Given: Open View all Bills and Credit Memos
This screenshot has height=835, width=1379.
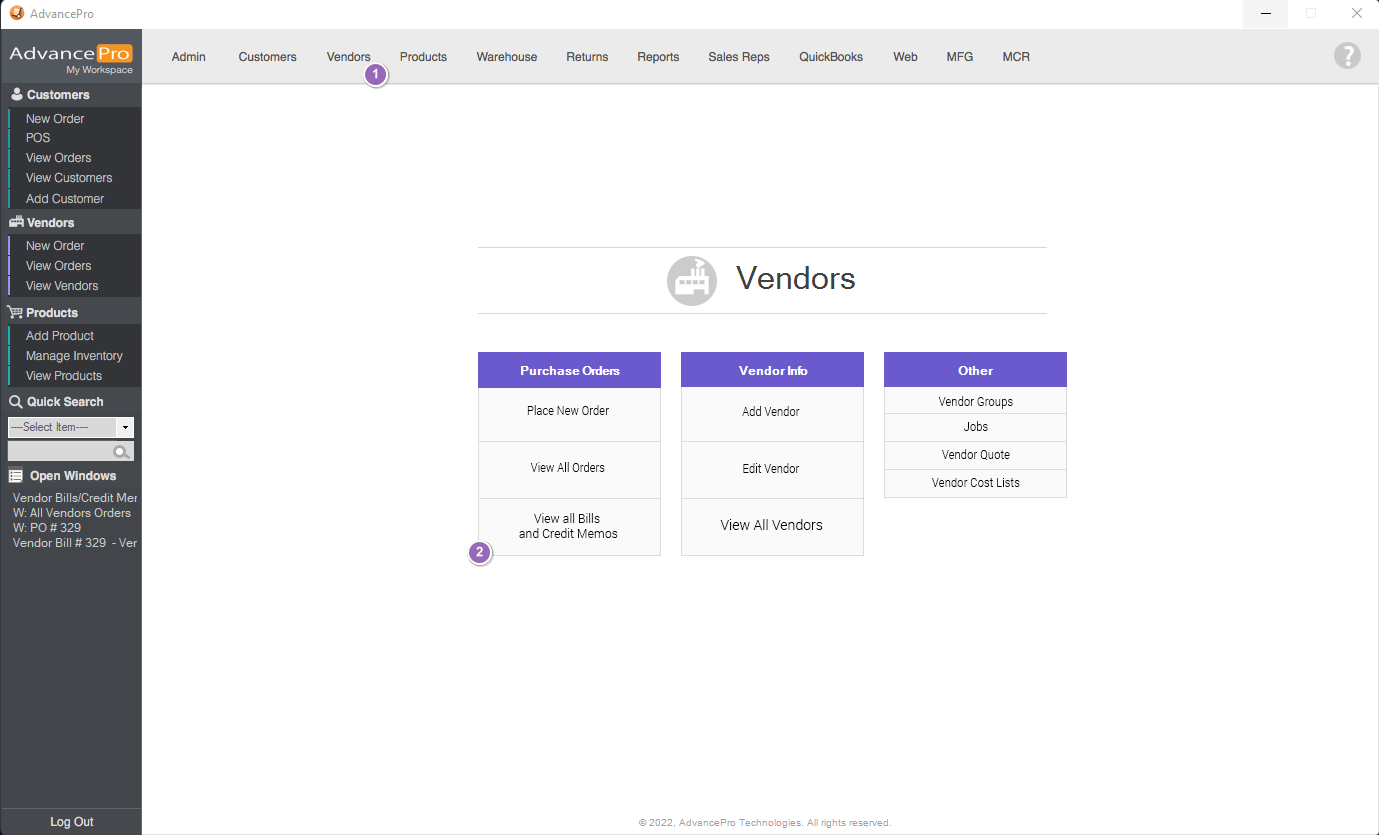Looking at the screenshot, I should click(568, 526).
